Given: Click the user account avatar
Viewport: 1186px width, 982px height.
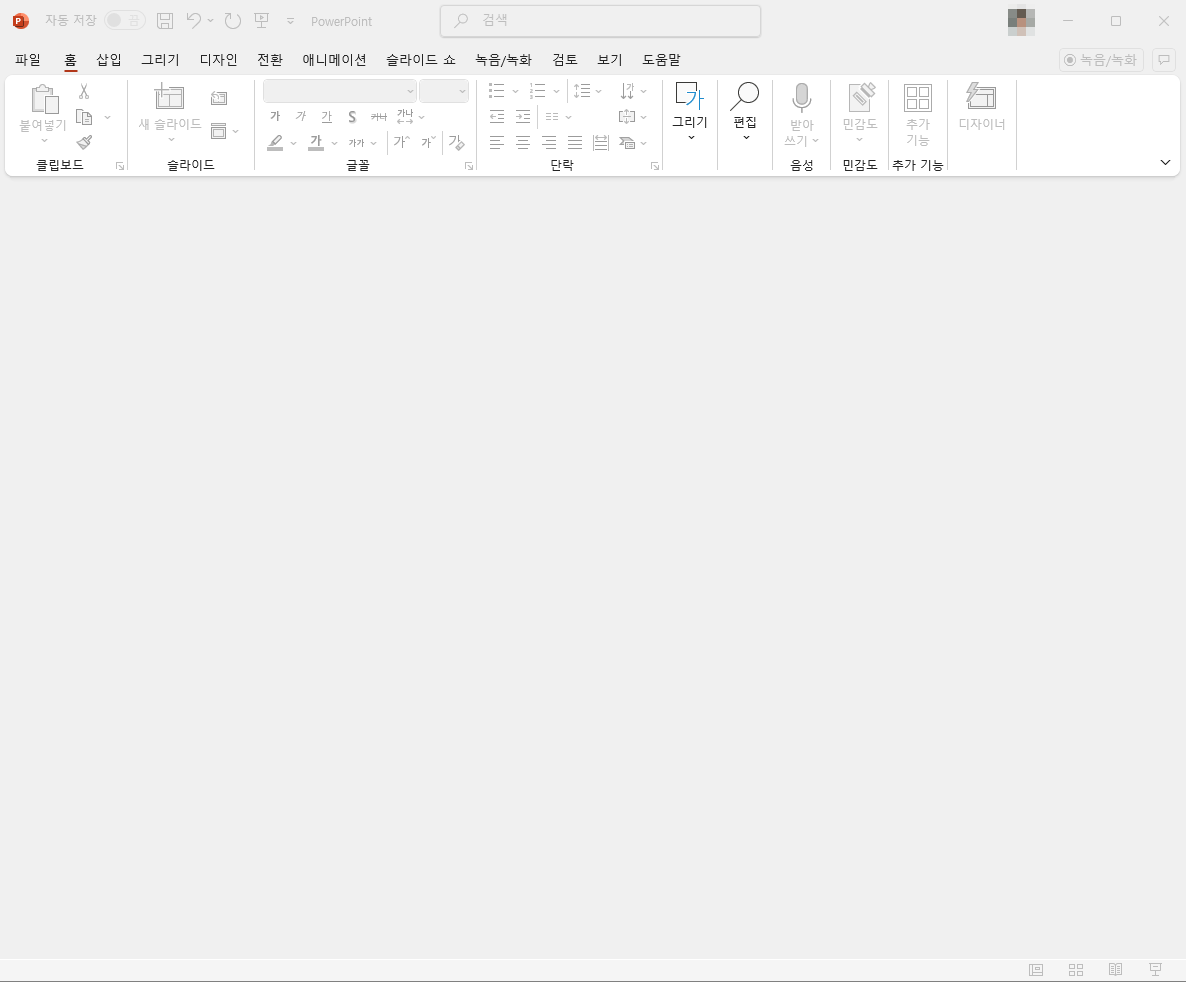Looking at the screenshot, I should click(x=1021, y=22).
